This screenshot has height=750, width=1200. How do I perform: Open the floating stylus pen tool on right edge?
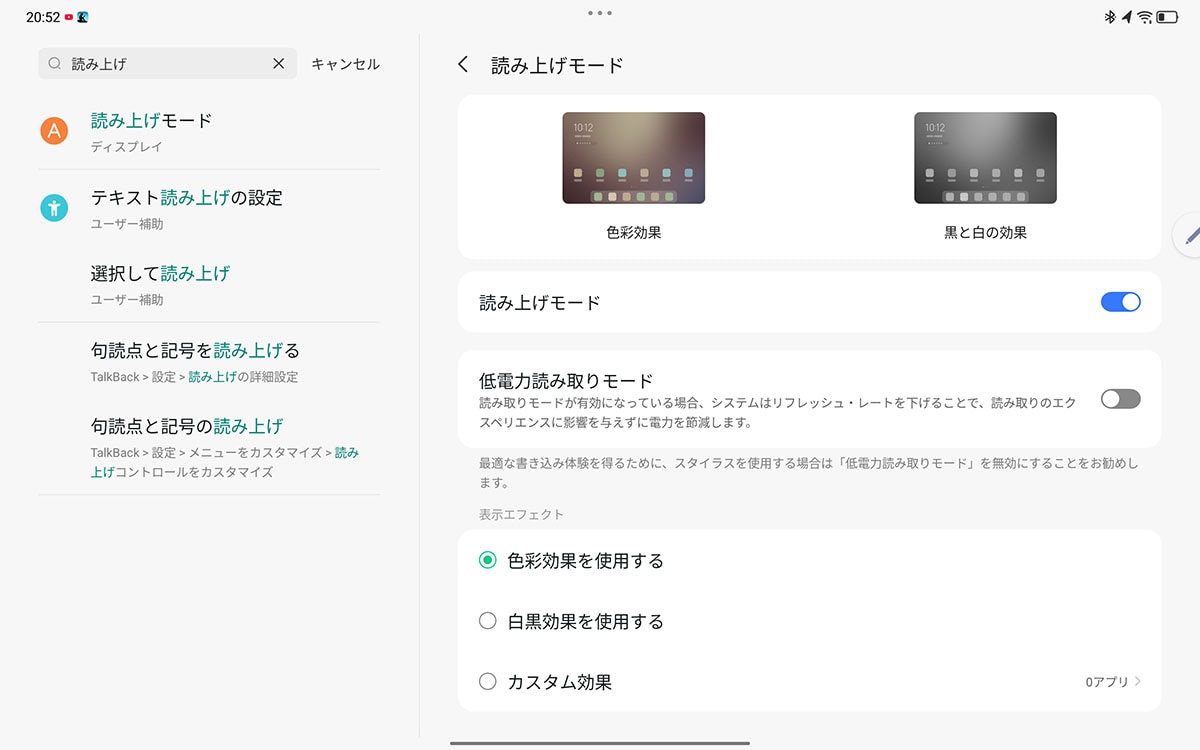[x=1190, y=234]
